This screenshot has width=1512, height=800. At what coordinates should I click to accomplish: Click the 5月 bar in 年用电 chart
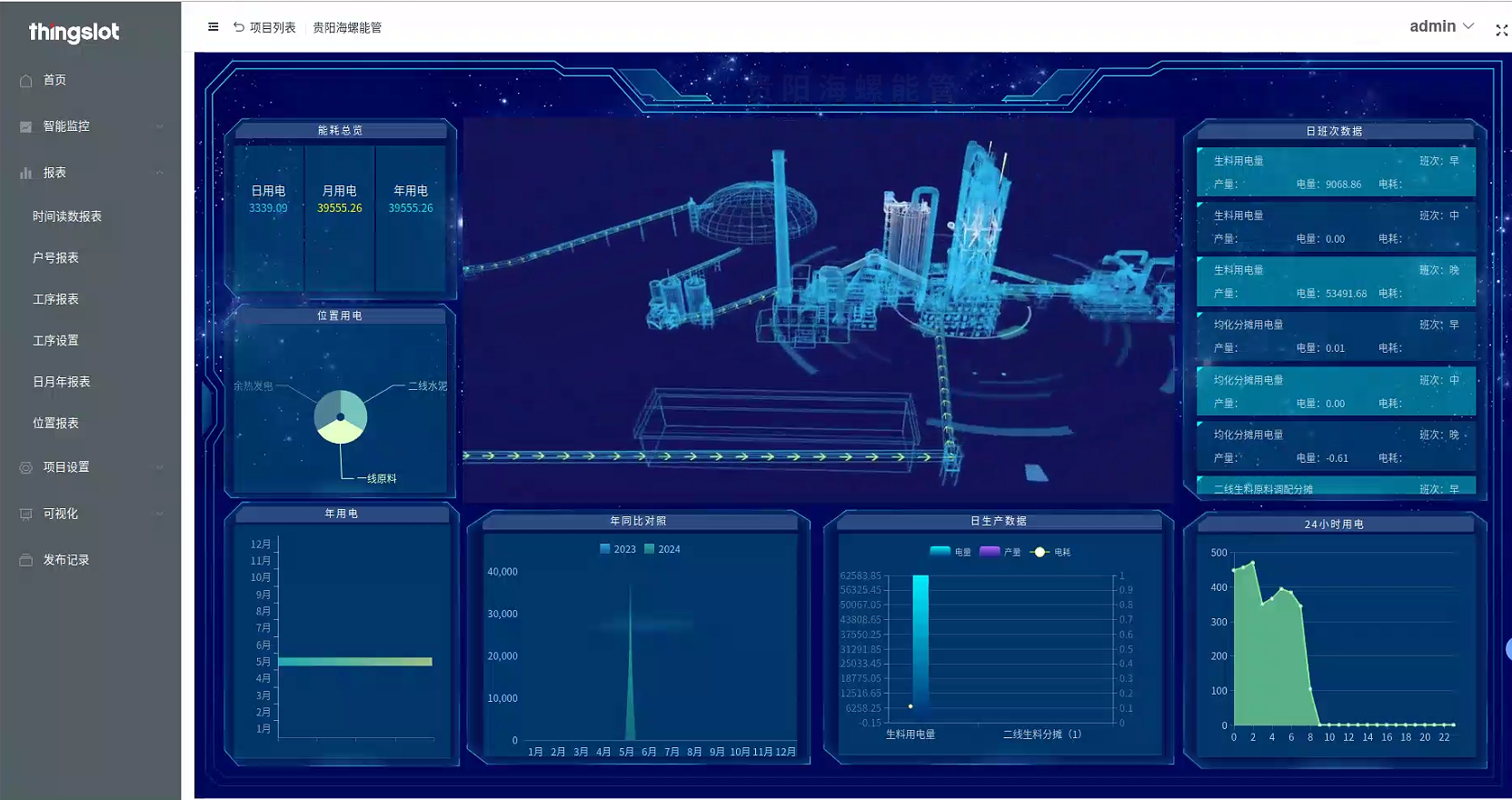click(354, 662)
